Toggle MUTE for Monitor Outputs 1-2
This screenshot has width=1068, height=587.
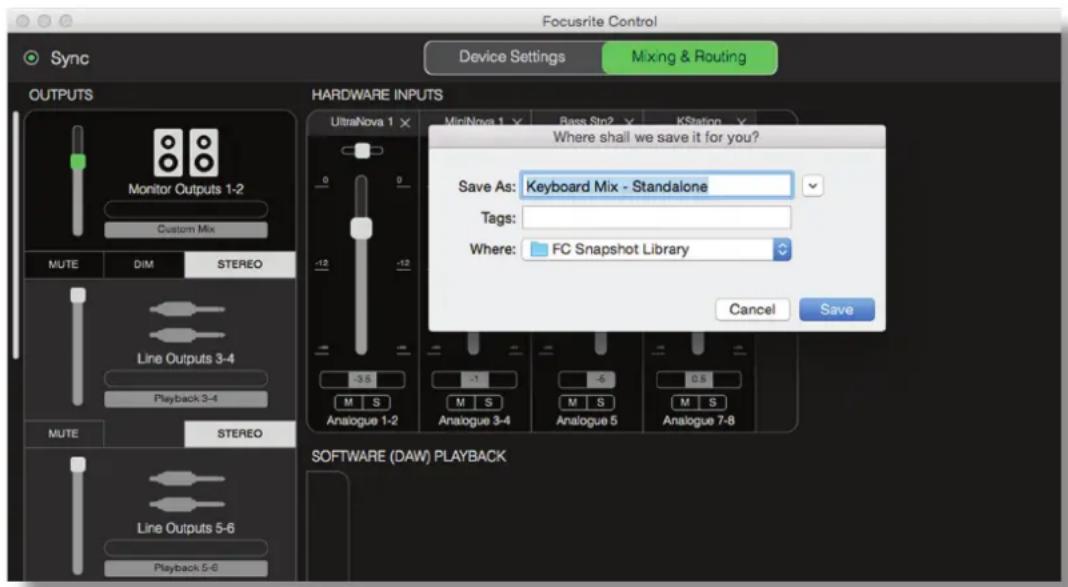pos(63,264)
